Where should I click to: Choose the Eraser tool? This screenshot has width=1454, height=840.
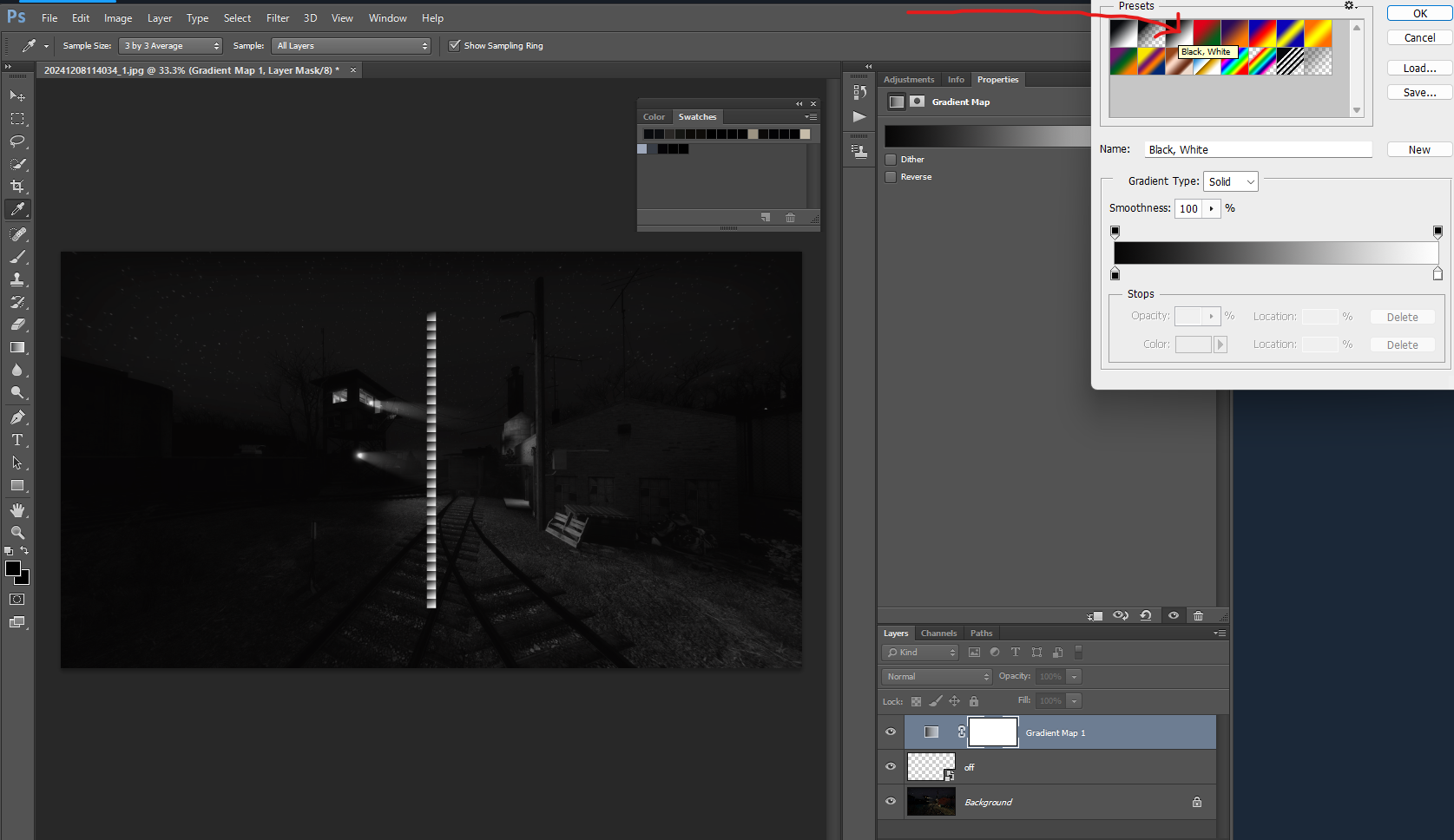pyautogui.click(x=17, y=325)
